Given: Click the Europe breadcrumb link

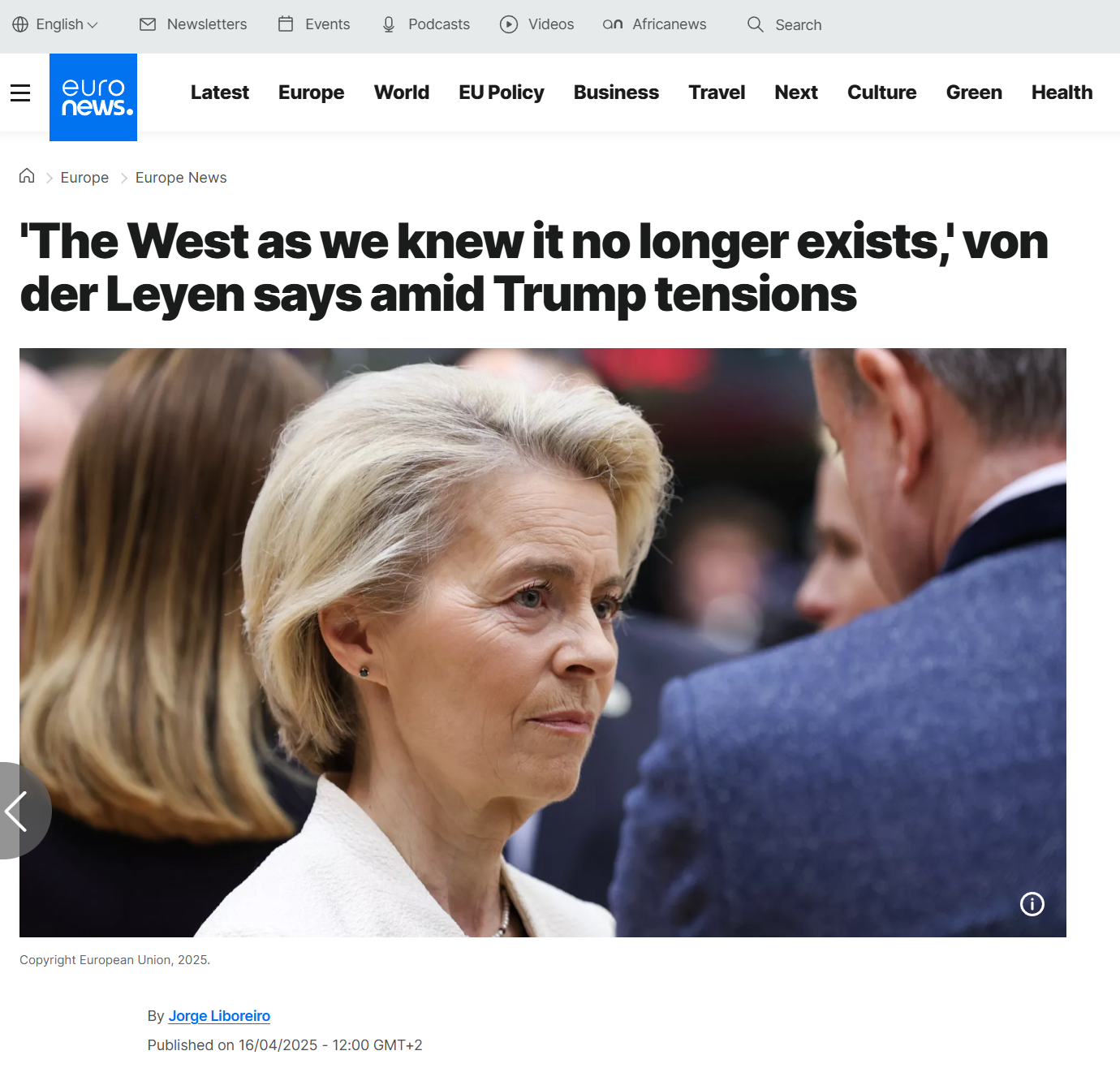Looking at the screenshot, I should point(84,178).
